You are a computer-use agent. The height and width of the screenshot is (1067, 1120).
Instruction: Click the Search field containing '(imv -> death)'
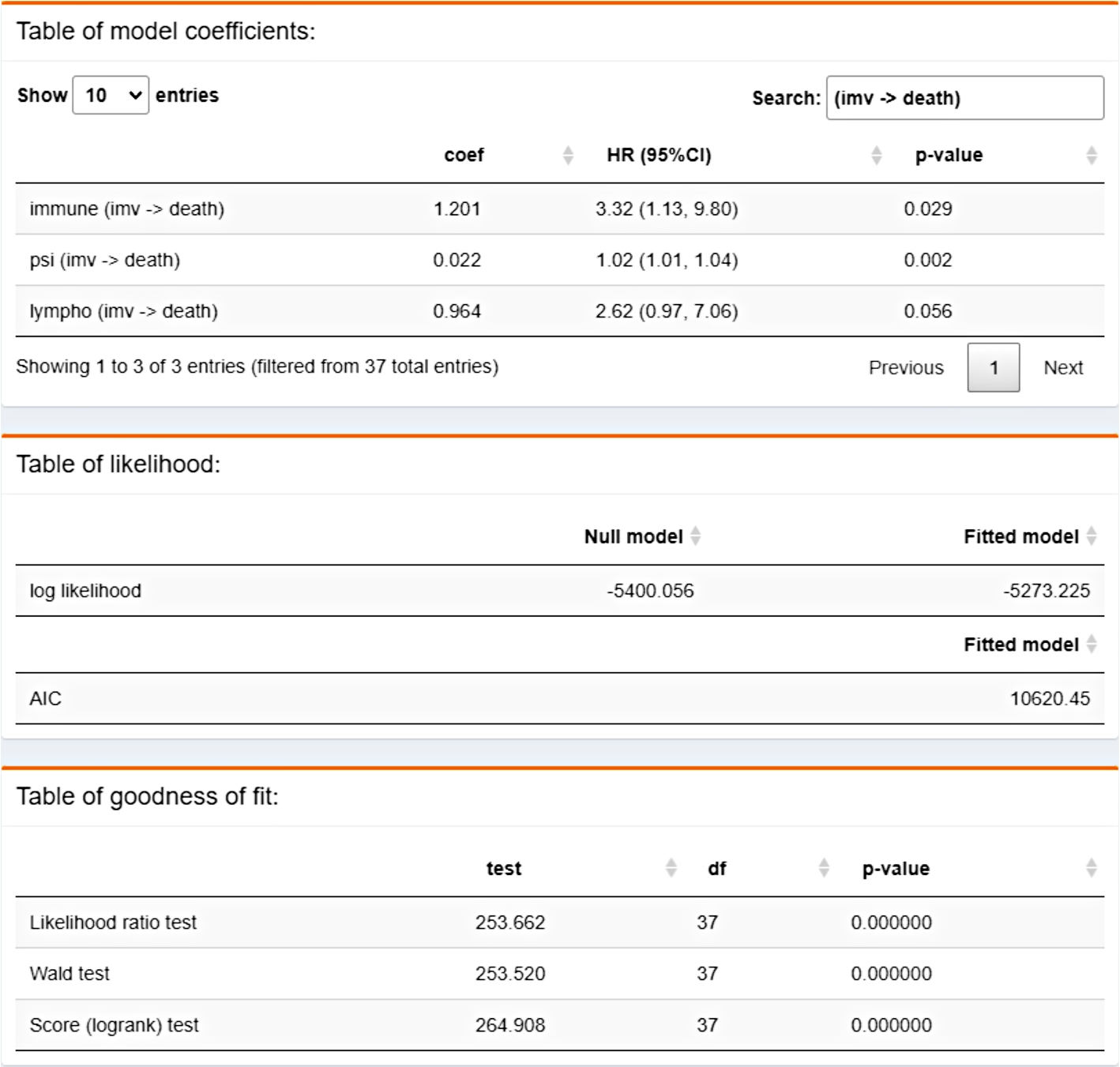(x=965, y=98)
